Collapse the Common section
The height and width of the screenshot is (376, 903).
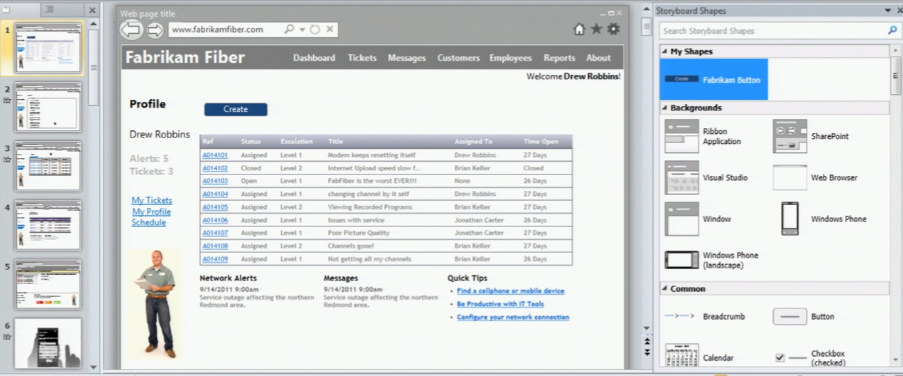coord(664,289)
